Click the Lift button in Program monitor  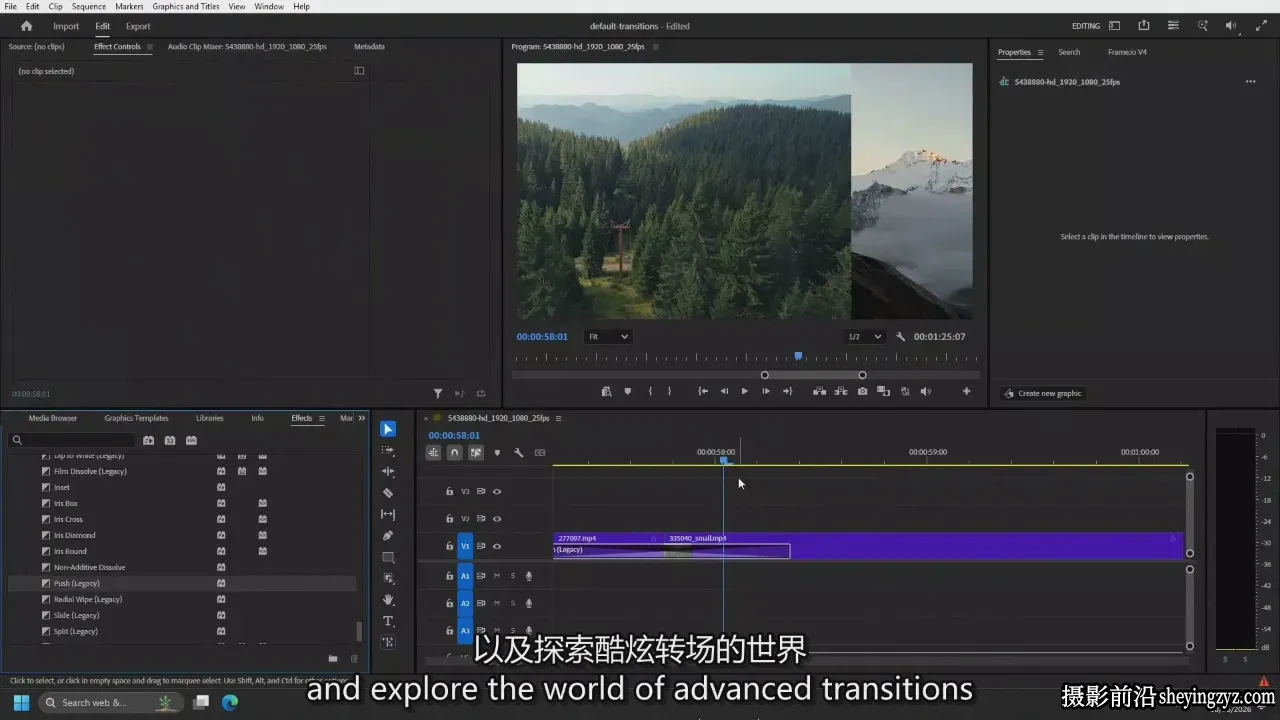pyautogui.click(x=819, y=391)
